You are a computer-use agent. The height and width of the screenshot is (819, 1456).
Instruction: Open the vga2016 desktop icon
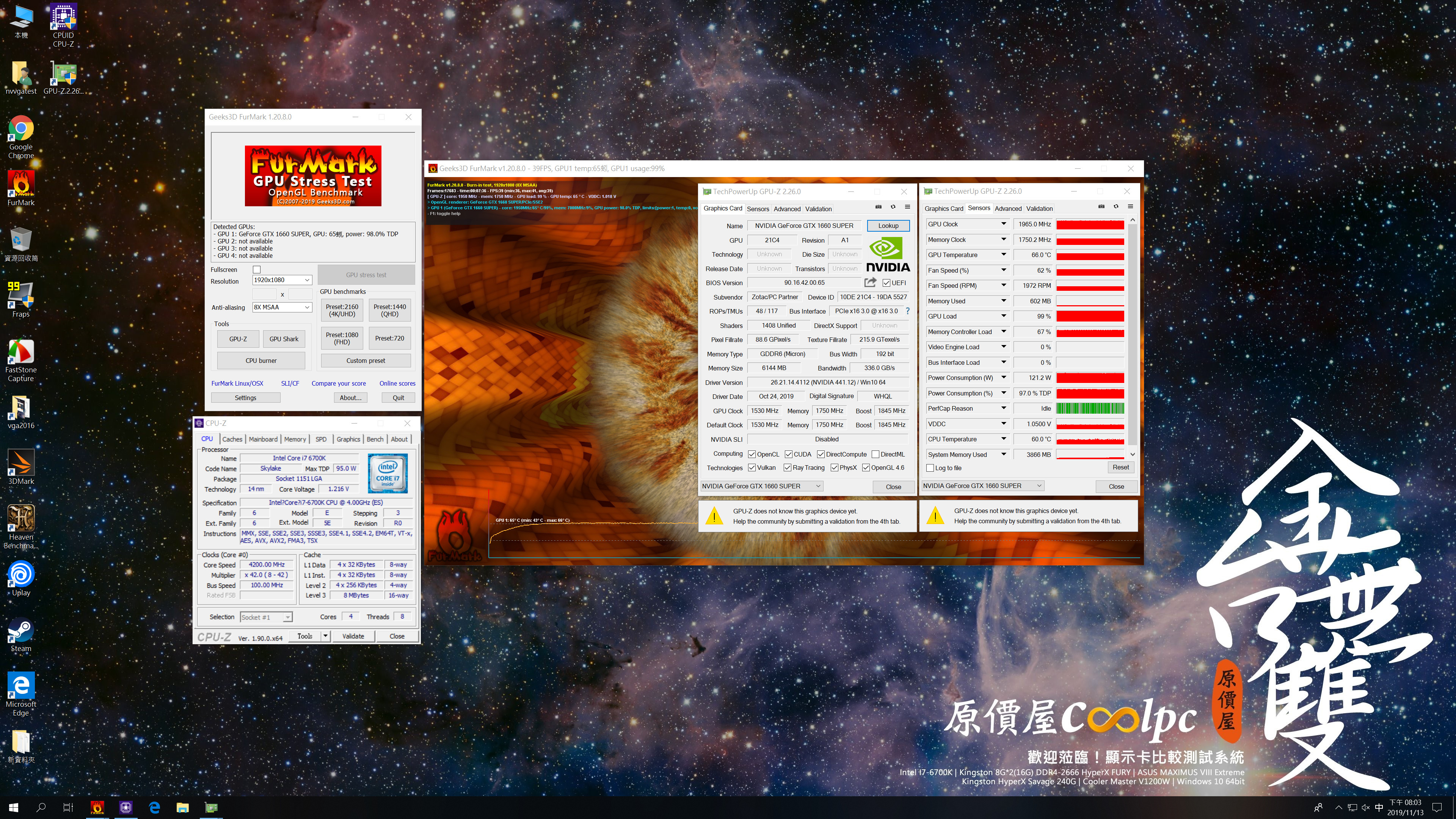21,411
